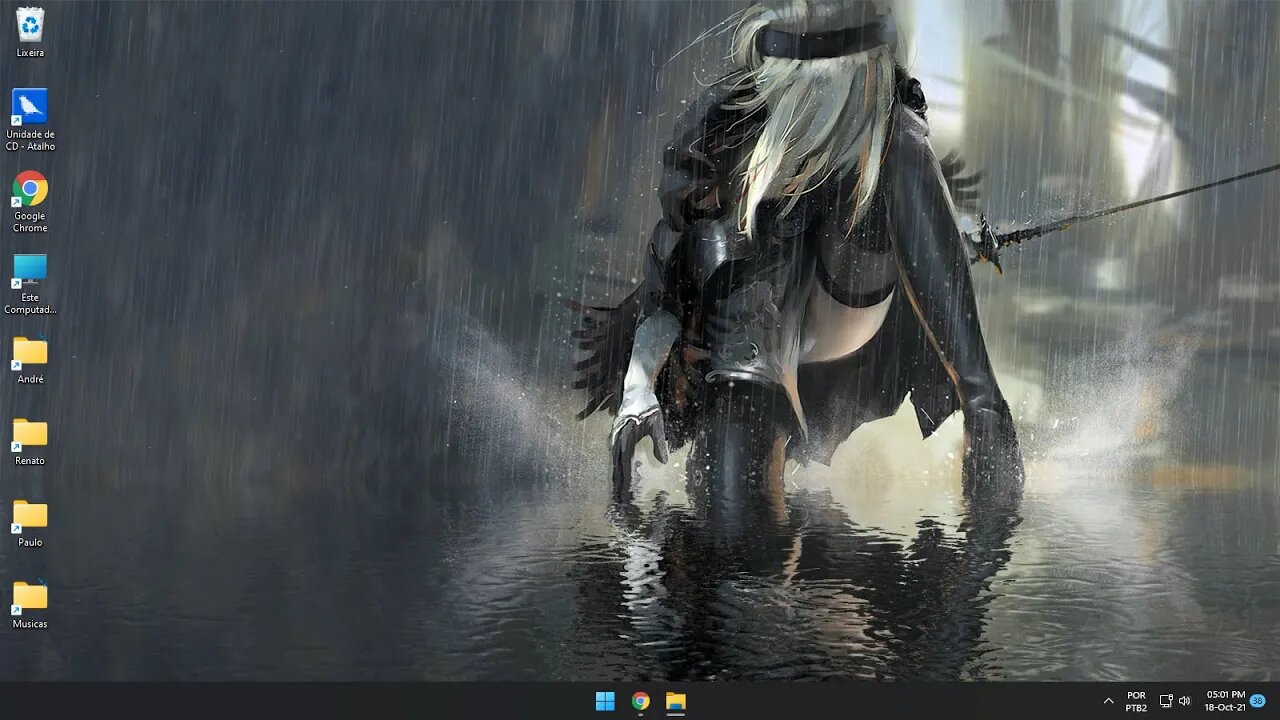This screenshot has width=1280, height=720.
Task: Open Chrome from the taskbar
Action: pos(640,701)
